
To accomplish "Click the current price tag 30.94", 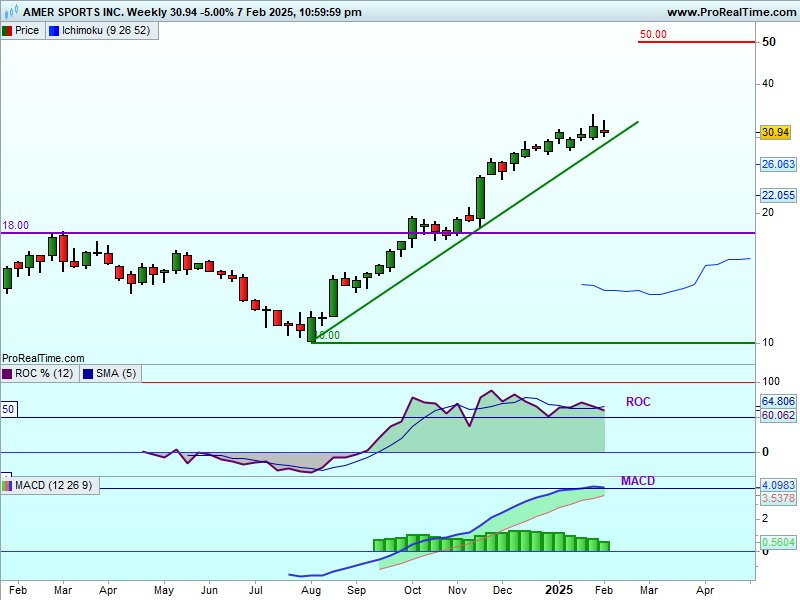I will click(777, 132).
